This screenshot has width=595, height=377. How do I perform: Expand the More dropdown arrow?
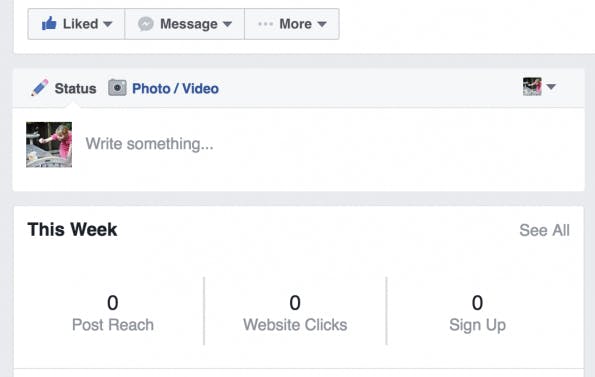pyautogui.click(x=322, y=24)
